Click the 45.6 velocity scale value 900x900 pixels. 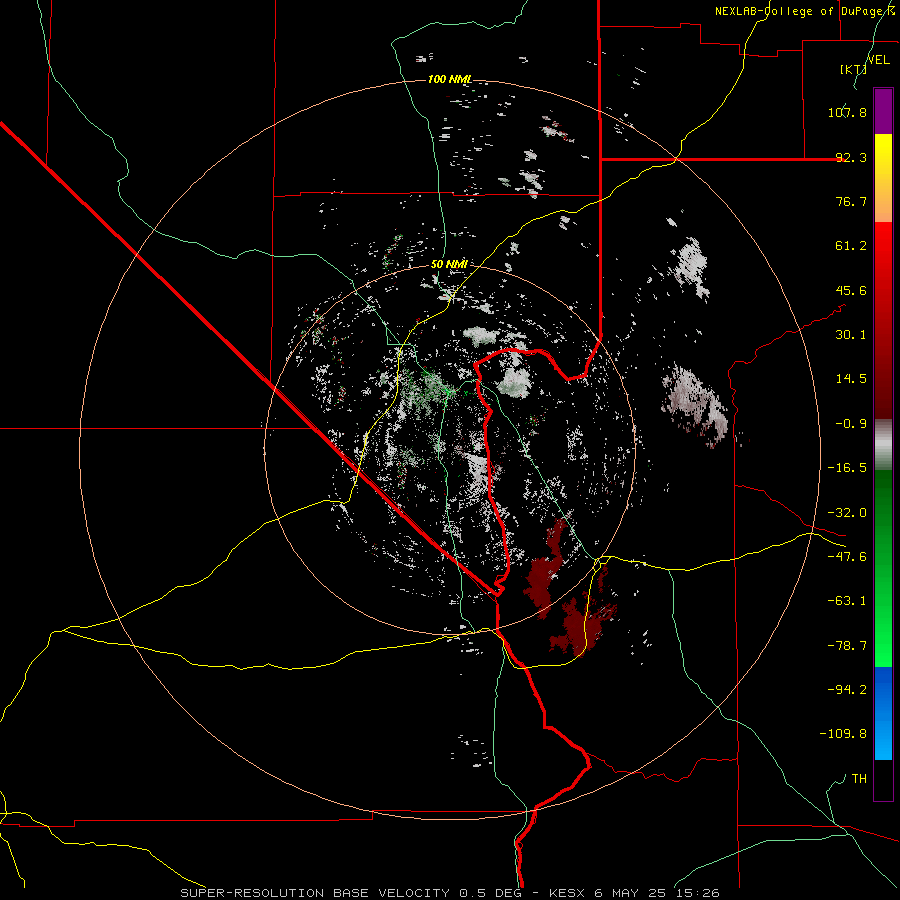click(851, 290)
